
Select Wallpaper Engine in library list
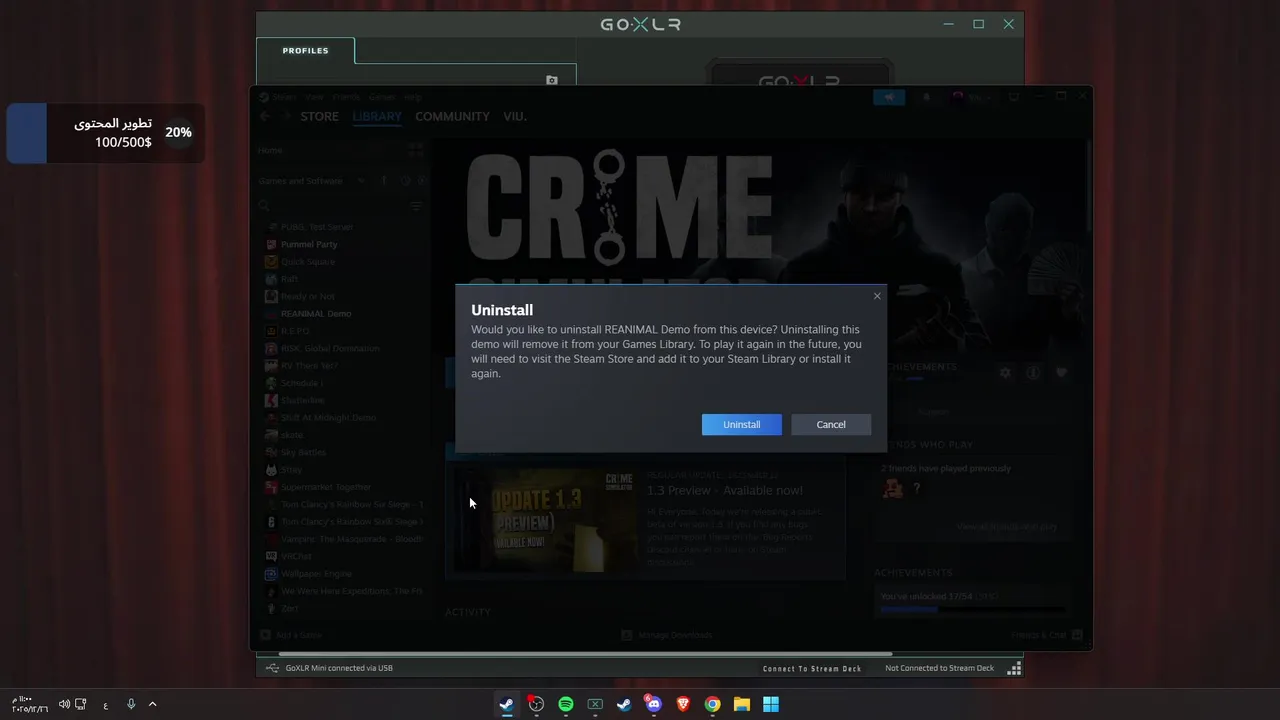click(x=316, y=574)
